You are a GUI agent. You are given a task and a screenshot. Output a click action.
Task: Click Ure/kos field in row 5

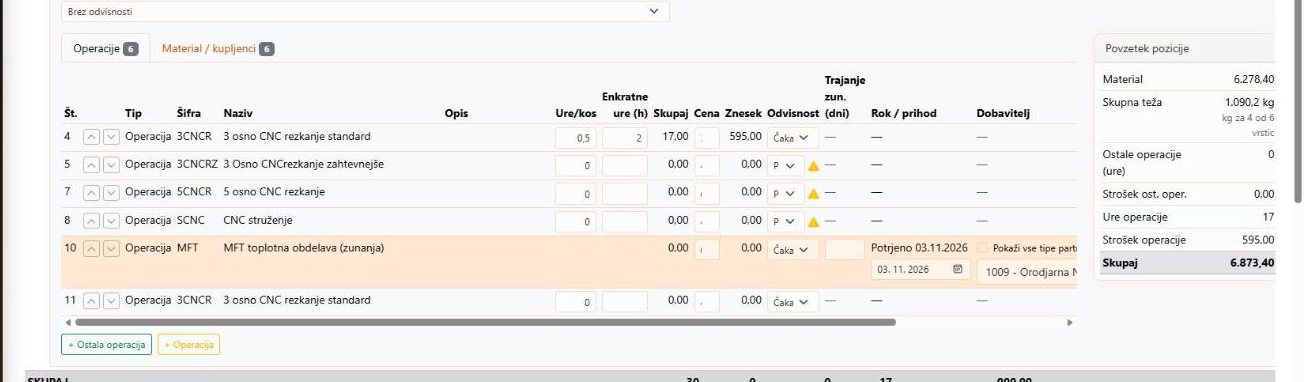tap(576, 166)
